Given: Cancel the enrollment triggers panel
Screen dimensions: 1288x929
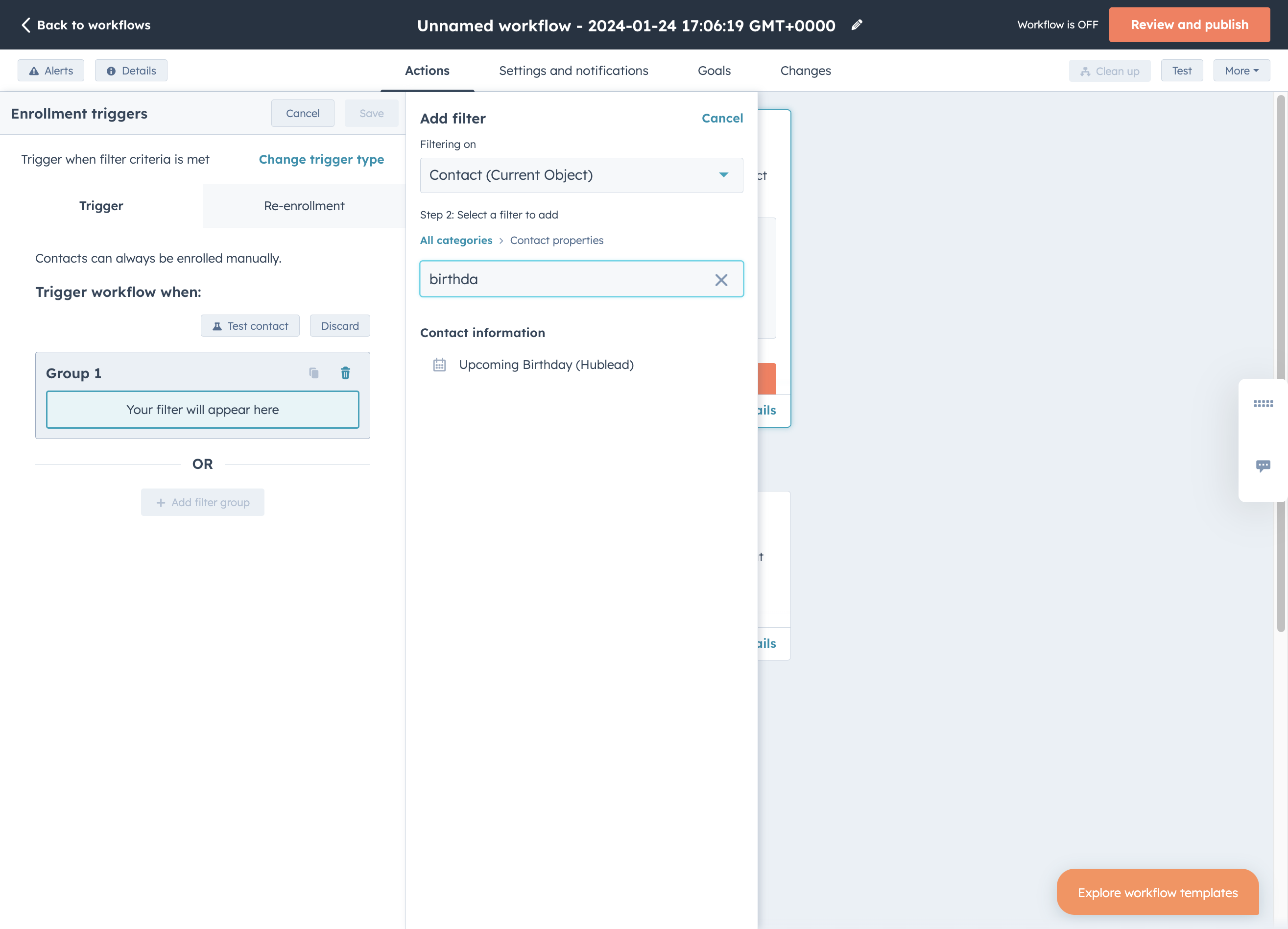Looking at the screenshot, I should (x=303, y=113).
